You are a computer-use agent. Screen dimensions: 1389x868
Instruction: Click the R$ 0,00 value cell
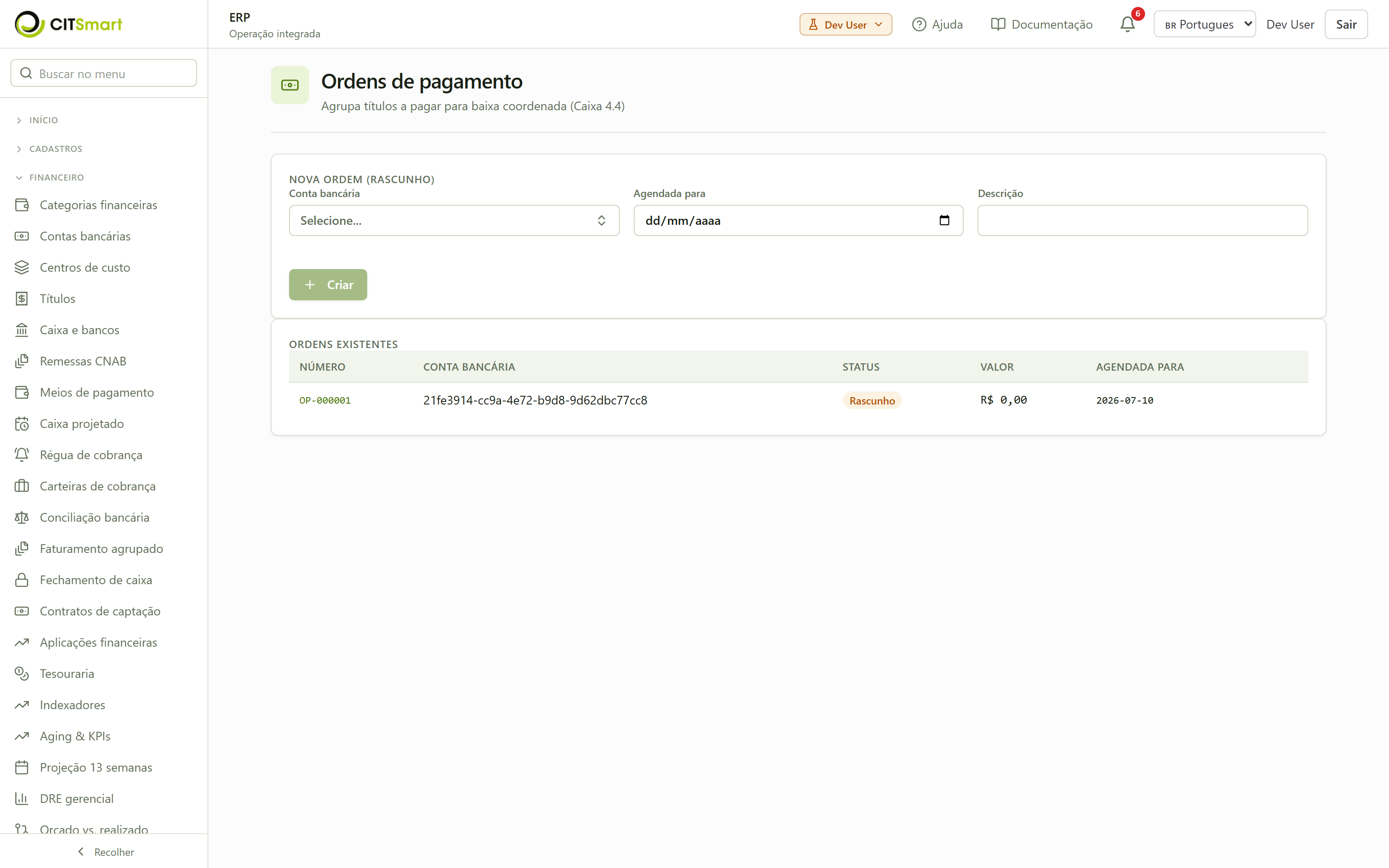coord(1003,400)
